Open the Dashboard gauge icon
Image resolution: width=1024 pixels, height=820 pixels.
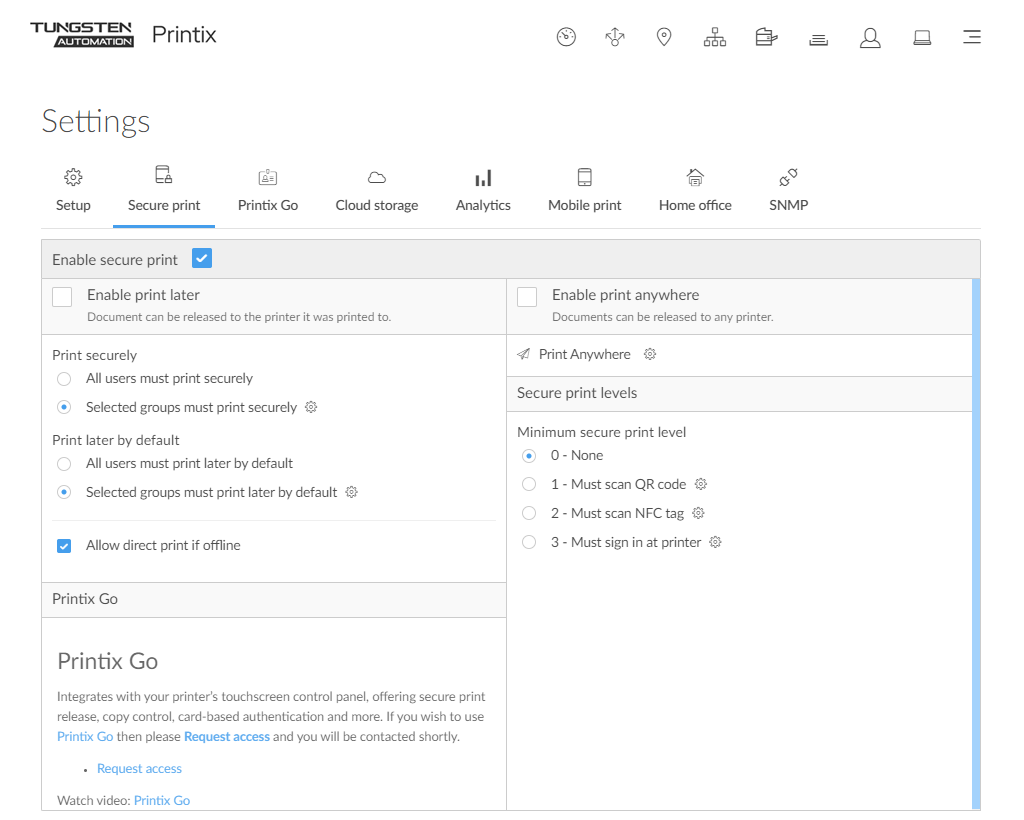[x=566, y=38]
